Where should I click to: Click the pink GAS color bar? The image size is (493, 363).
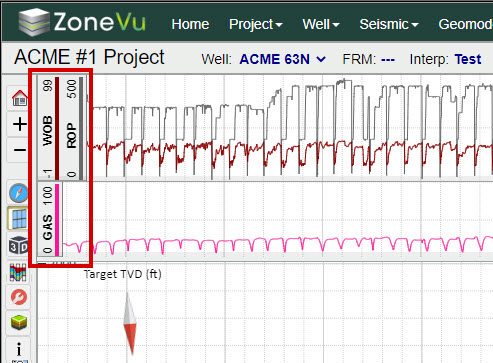click(x=57, y=220)
